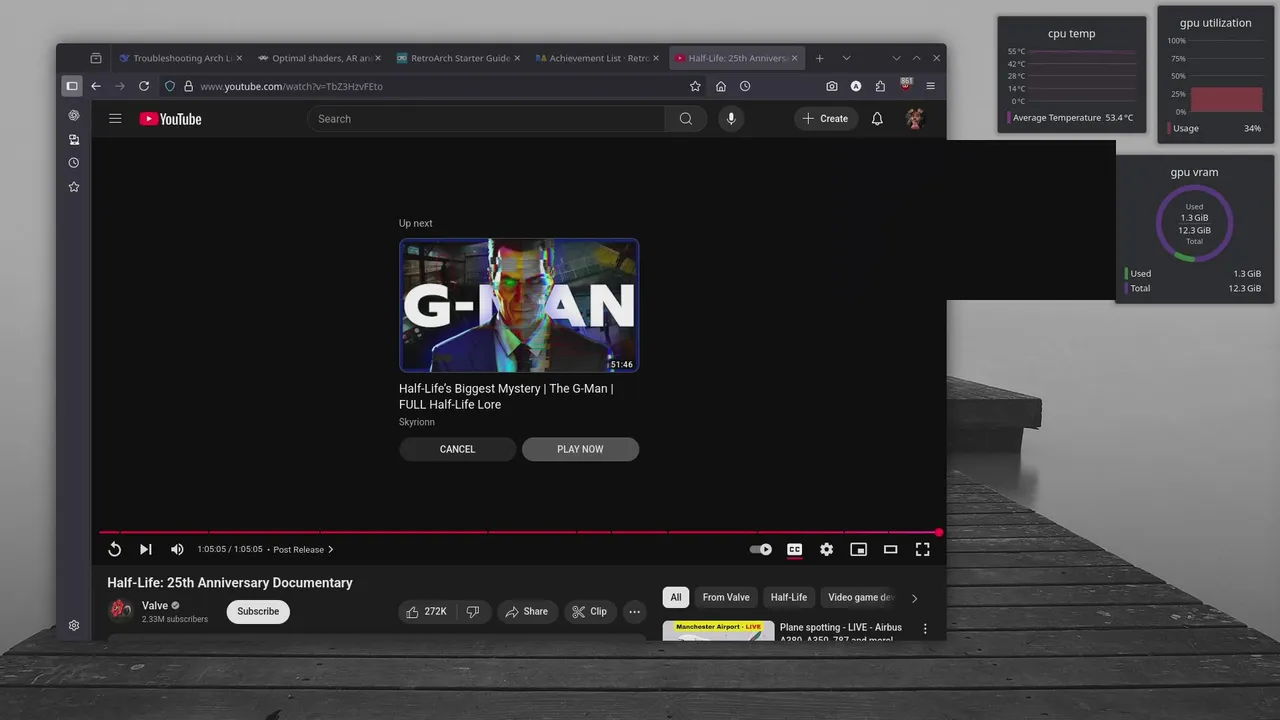Open the extensions puzzle icon
This screenshot has height=720, width=1280.
click(880, 86)
